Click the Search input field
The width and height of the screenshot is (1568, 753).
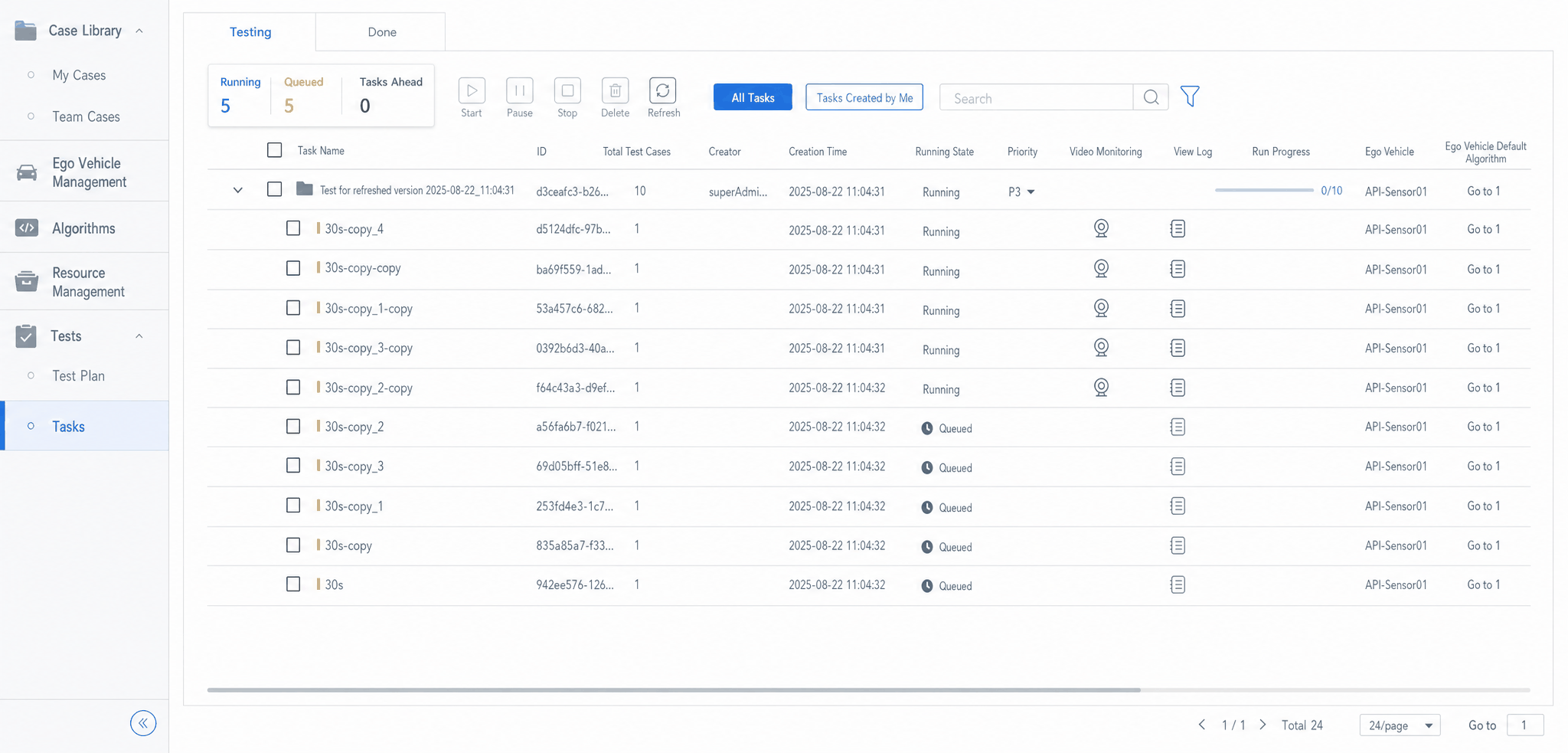pyautogui.click(x=1036, y=98)
